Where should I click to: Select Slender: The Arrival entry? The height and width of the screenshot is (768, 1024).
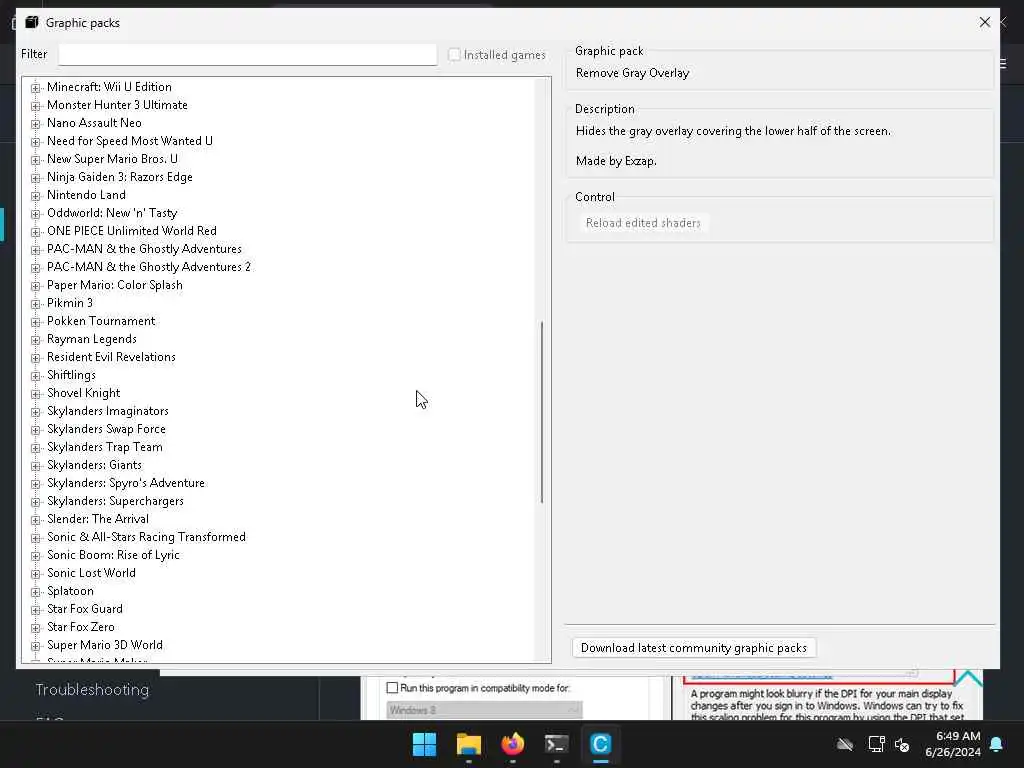point(97,519)
